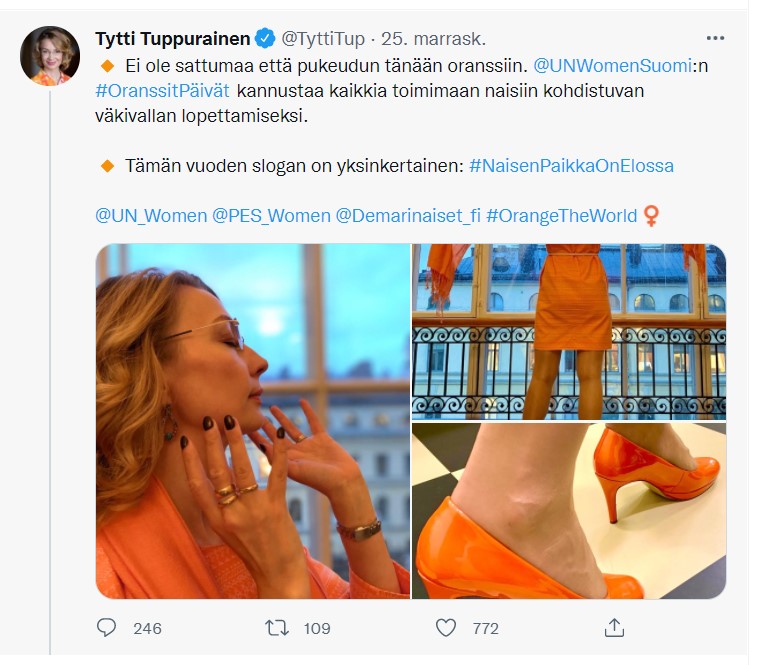This screenshot has height=665, width=772.
Task: Click the blue verified badge
Action: 265,39
